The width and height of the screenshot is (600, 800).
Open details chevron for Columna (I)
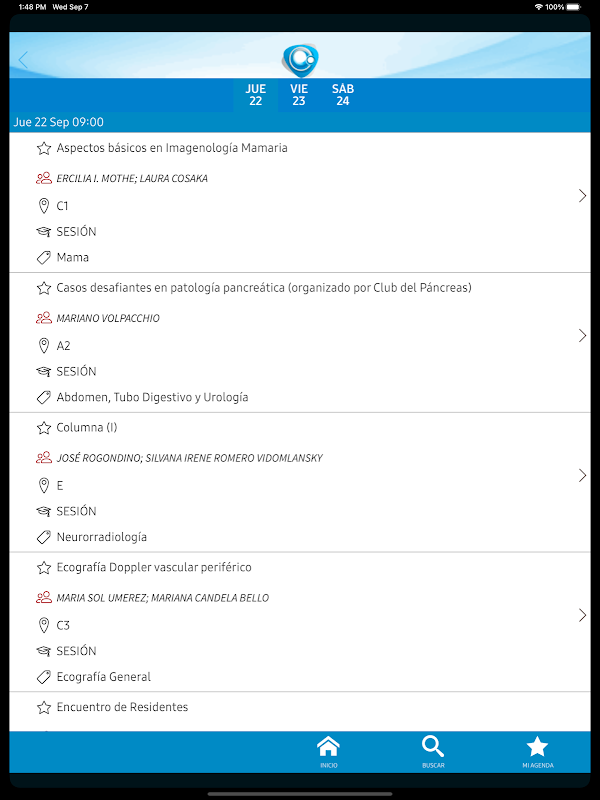[582, 476]
